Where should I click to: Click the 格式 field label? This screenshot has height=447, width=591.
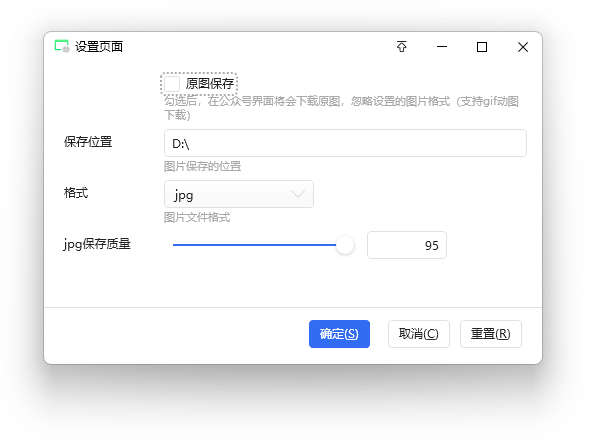[x=76, y=193]
